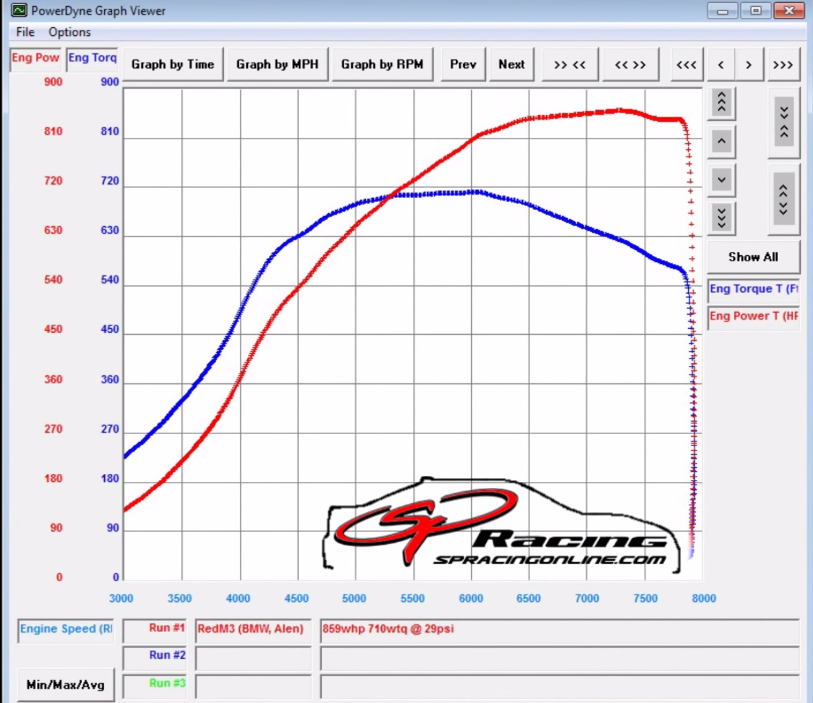This screenshot has height=703, width=813.
Task: Click the double down chevron button
Action: pos(721,217)
